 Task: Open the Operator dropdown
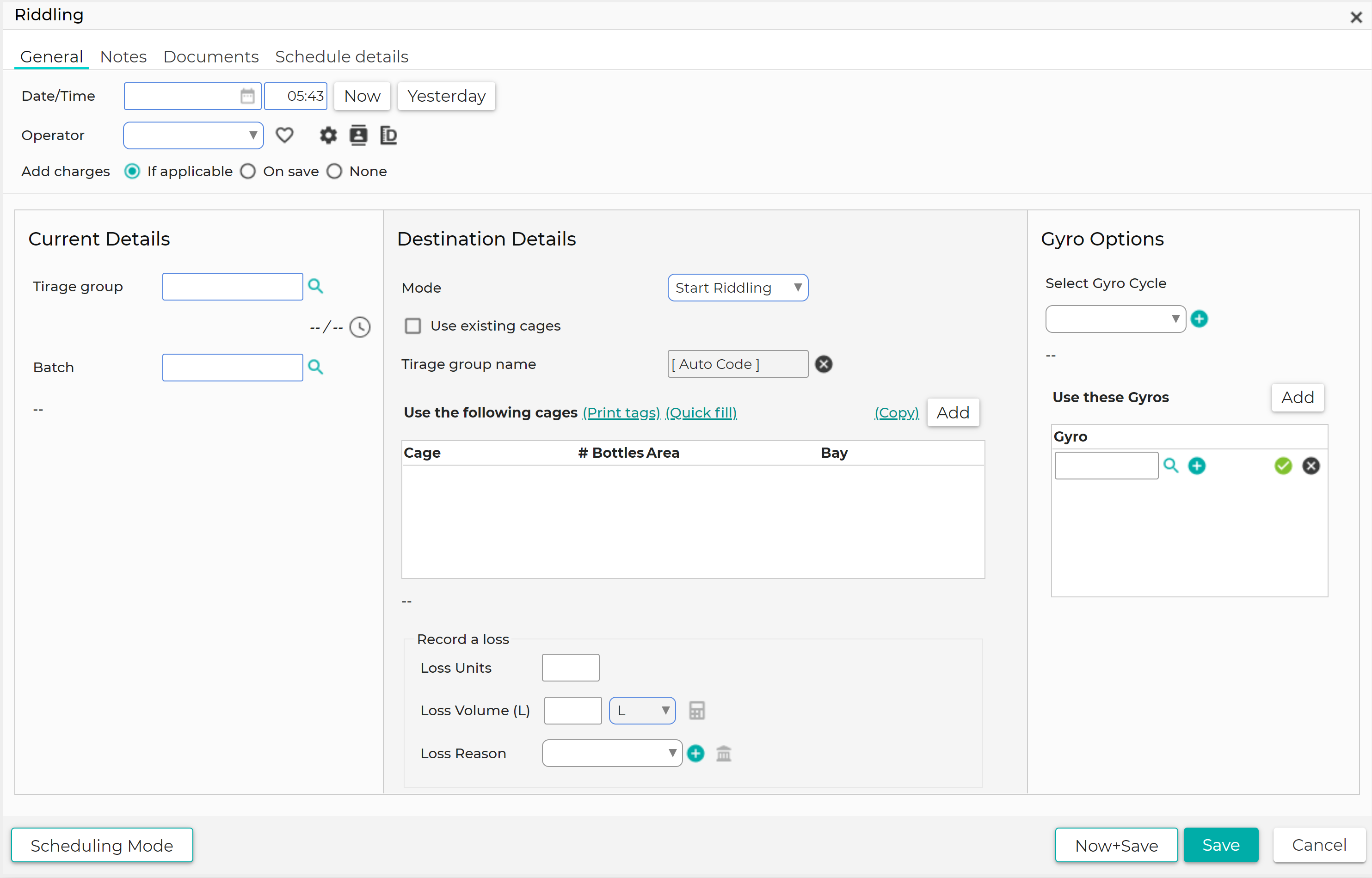pyautogui.click(x=193, y=135)
